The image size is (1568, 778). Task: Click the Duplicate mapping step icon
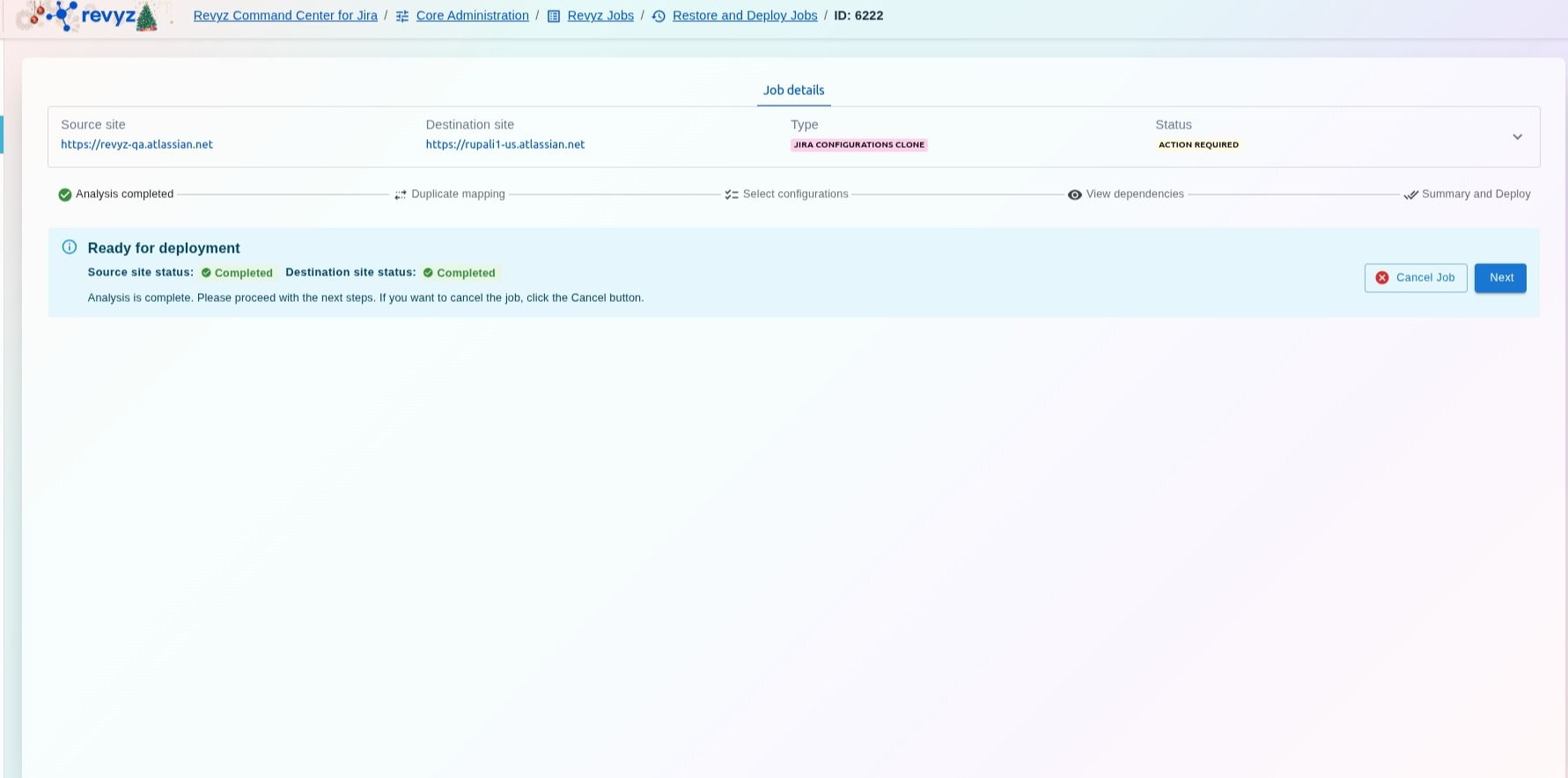point(401,194)
